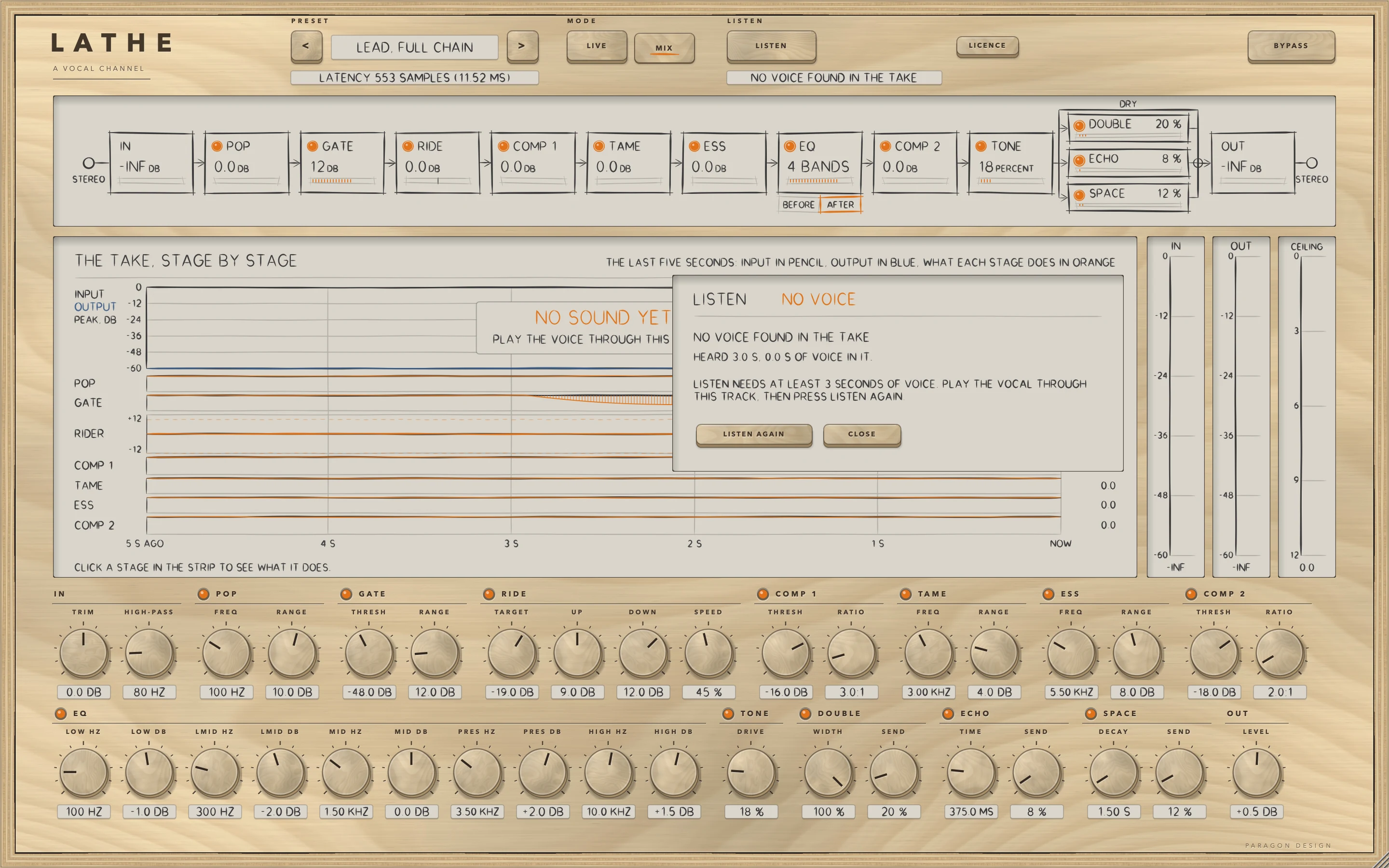This screenshot has height=868, width=1389.
Task: Click the BYPASS button
Action: tap(1291, 46)
